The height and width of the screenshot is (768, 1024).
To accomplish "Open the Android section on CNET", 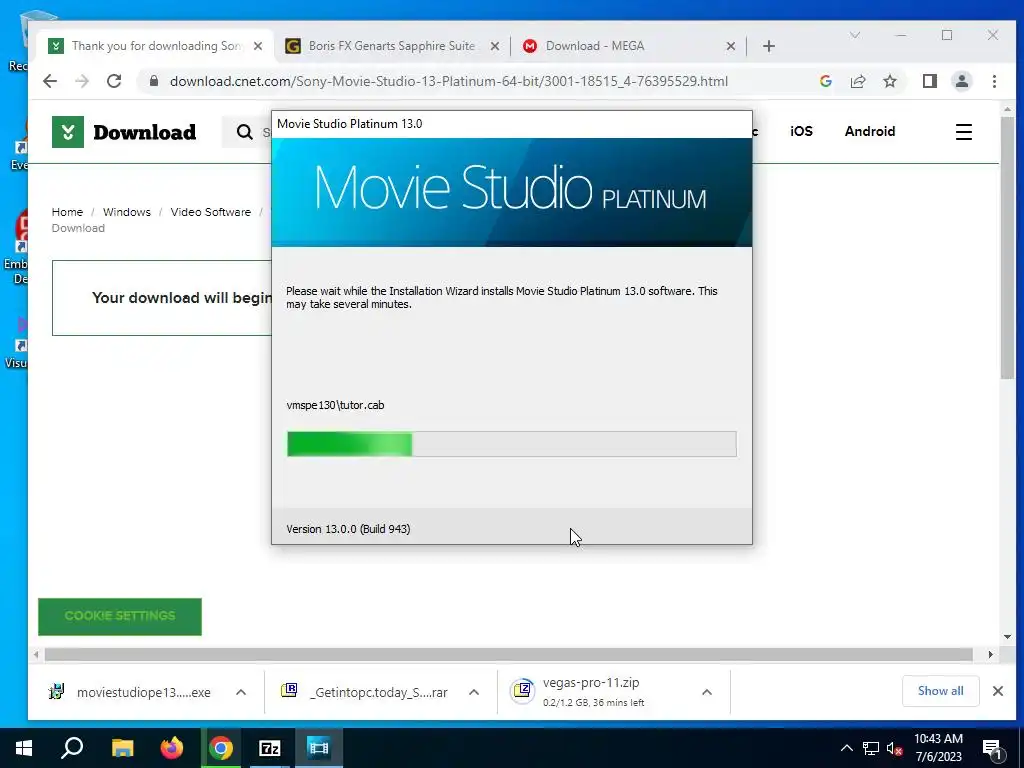I will (x=870, y=131).
